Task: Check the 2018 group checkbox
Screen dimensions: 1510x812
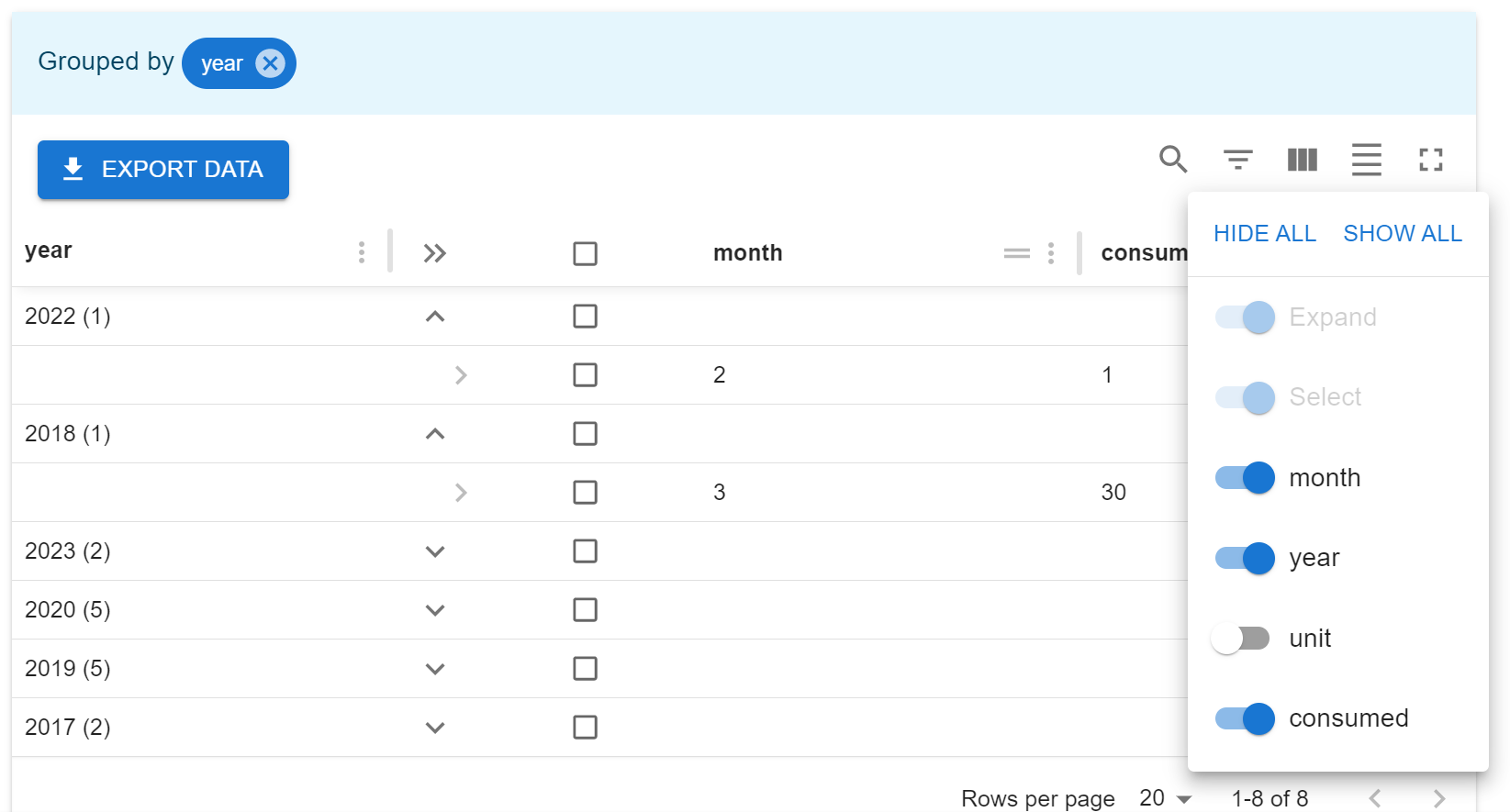Action: coord(585,434)
